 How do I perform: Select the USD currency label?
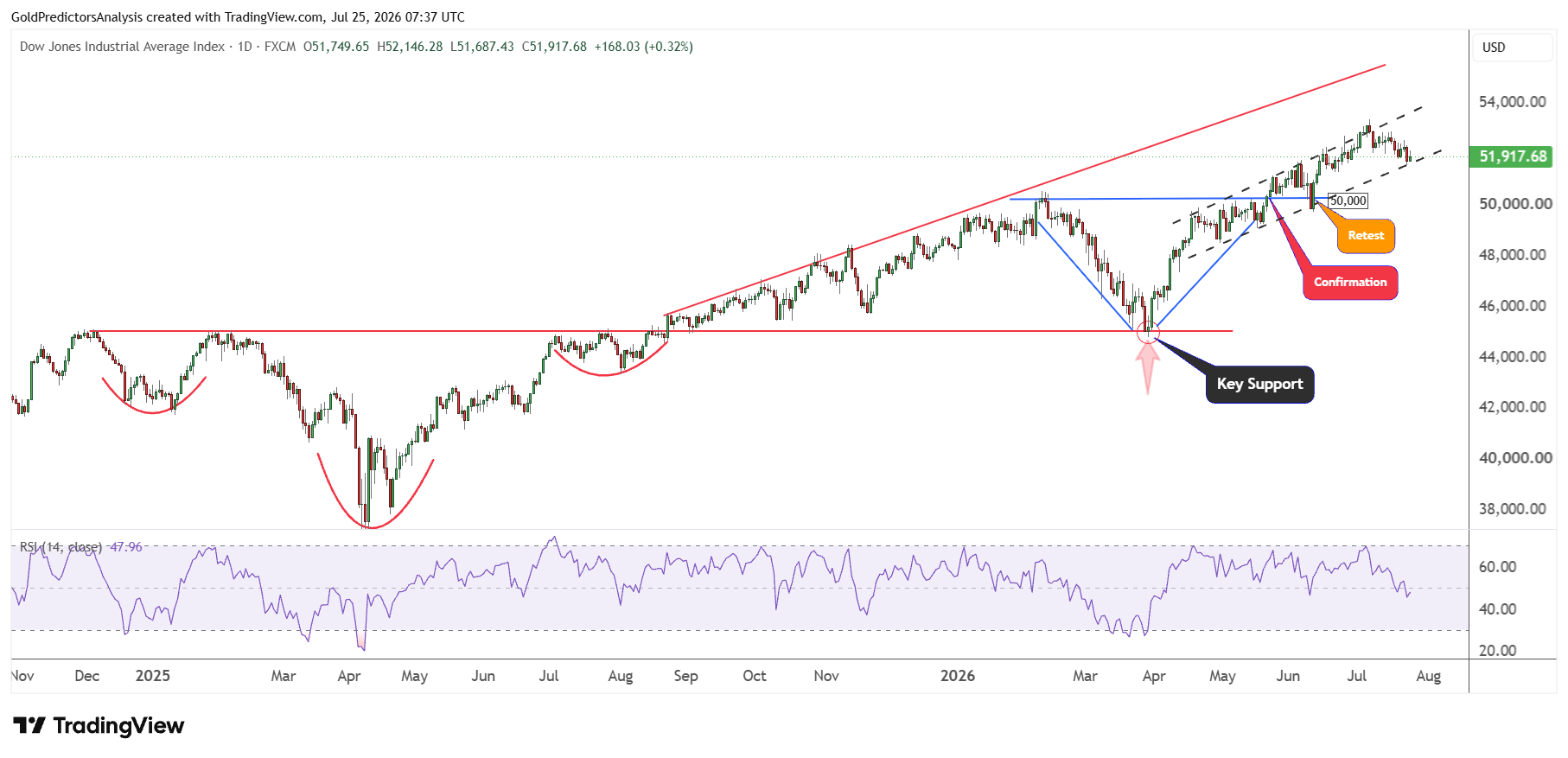pos(1494,48)
